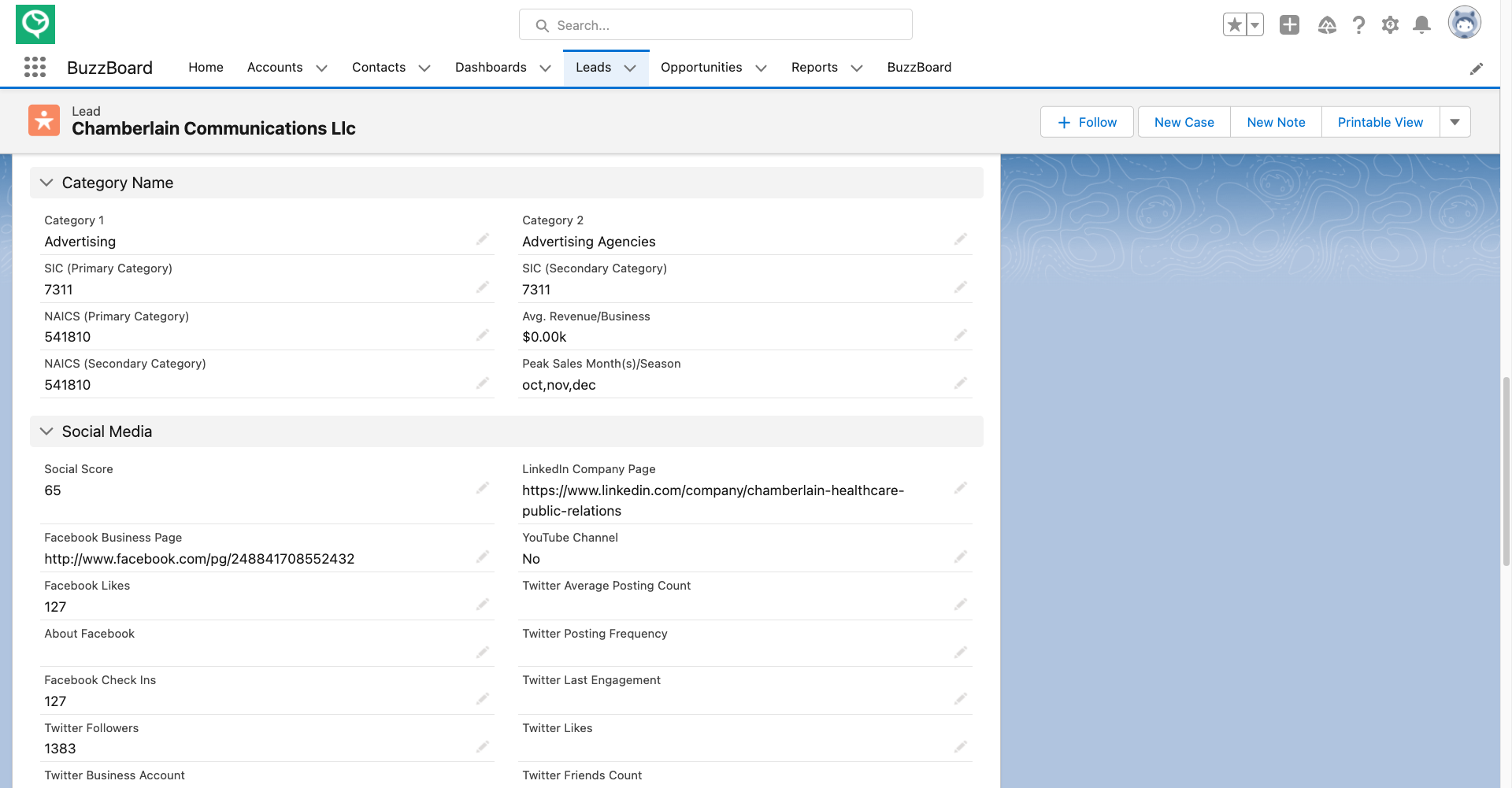
Task: Open the Help question mark icon
Action: tap(1358, 25)
